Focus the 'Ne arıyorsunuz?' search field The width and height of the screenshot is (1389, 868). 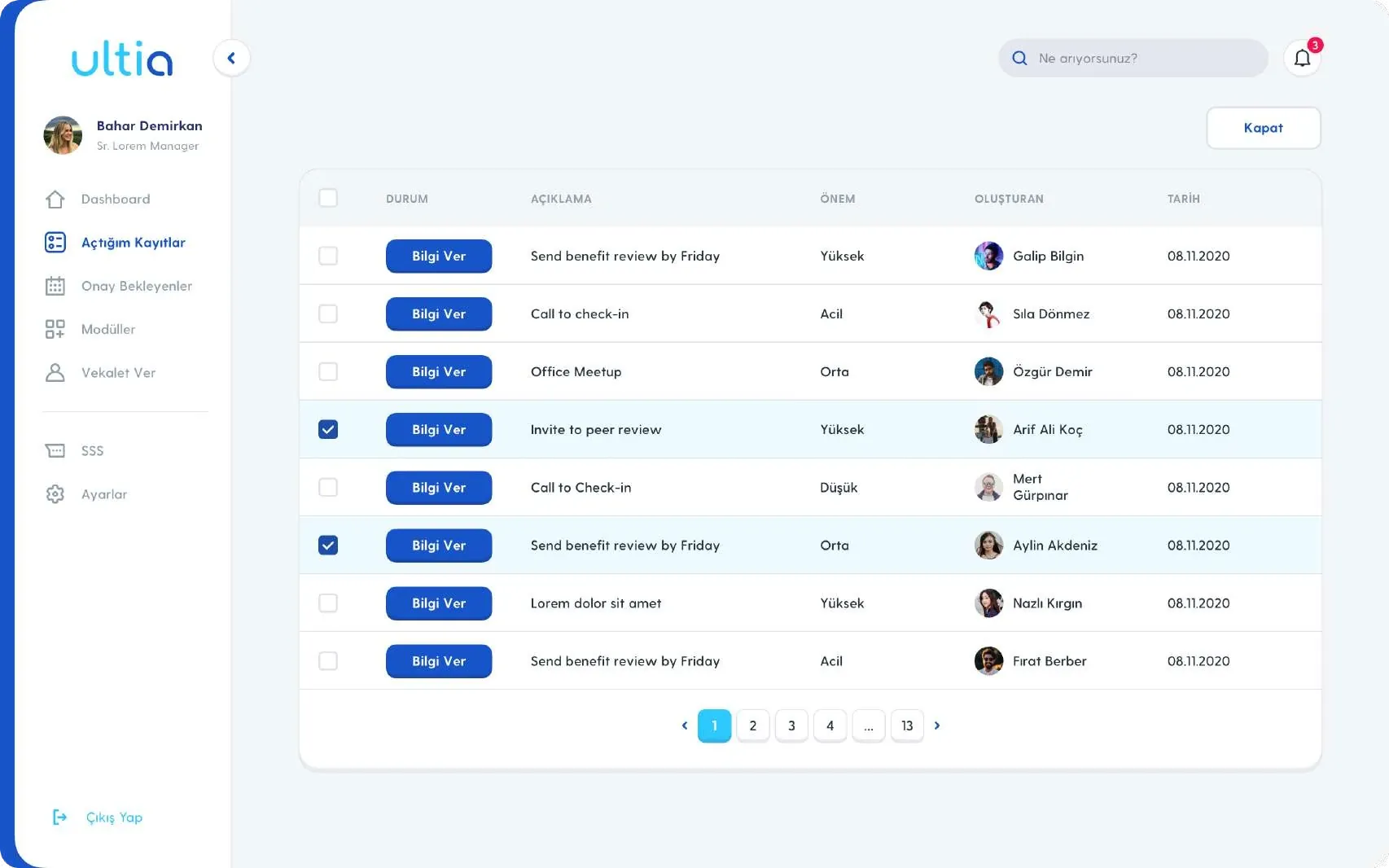click(x=1133, y=59)
